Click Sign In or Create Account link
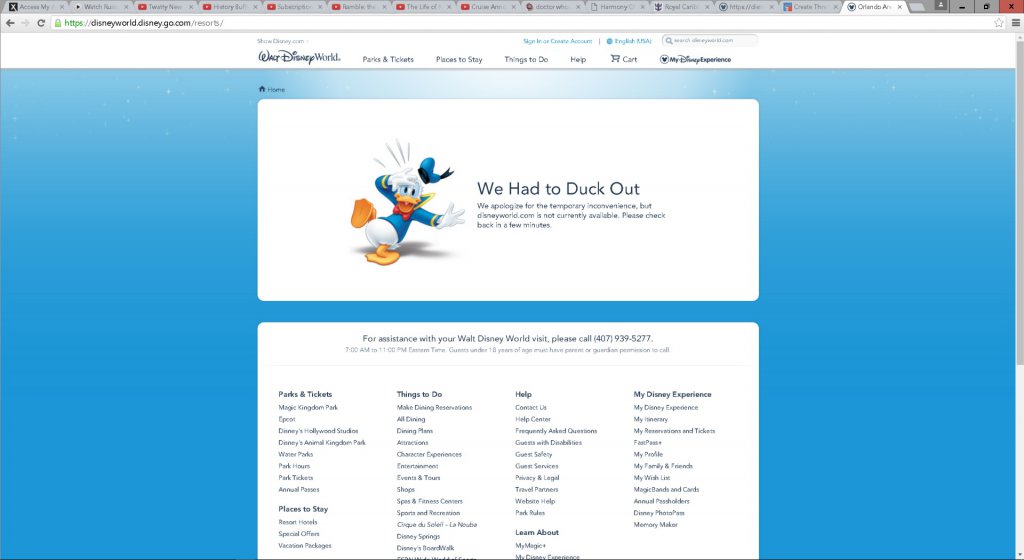Viewport: 1024px width, 560px height. point(557,41)
